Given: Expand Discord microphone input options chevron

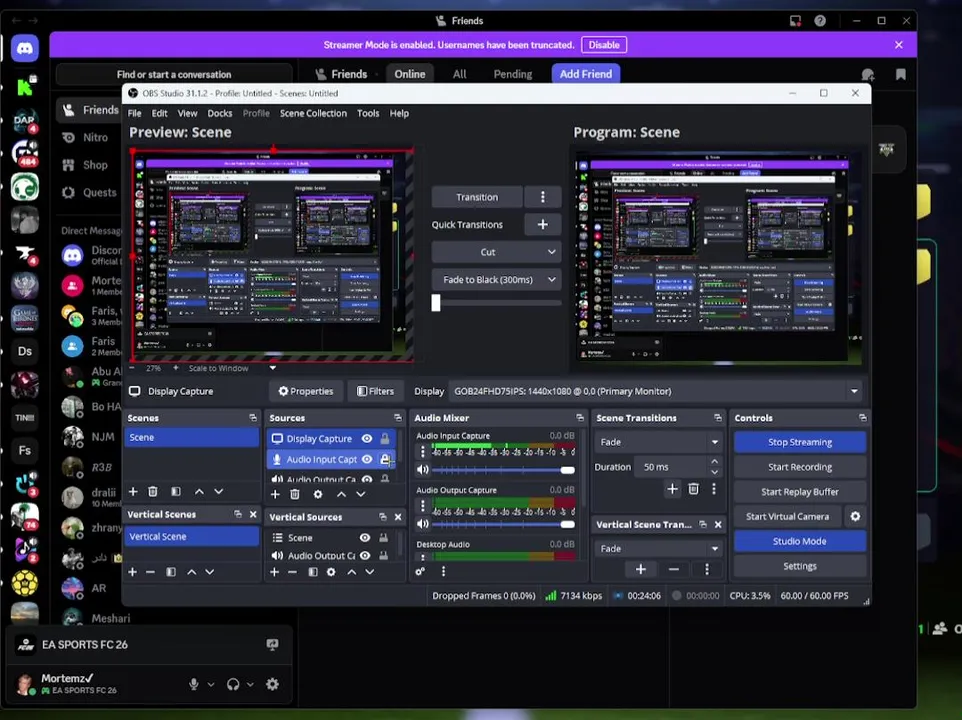Looking at the screenshot, I should (210, 684).
